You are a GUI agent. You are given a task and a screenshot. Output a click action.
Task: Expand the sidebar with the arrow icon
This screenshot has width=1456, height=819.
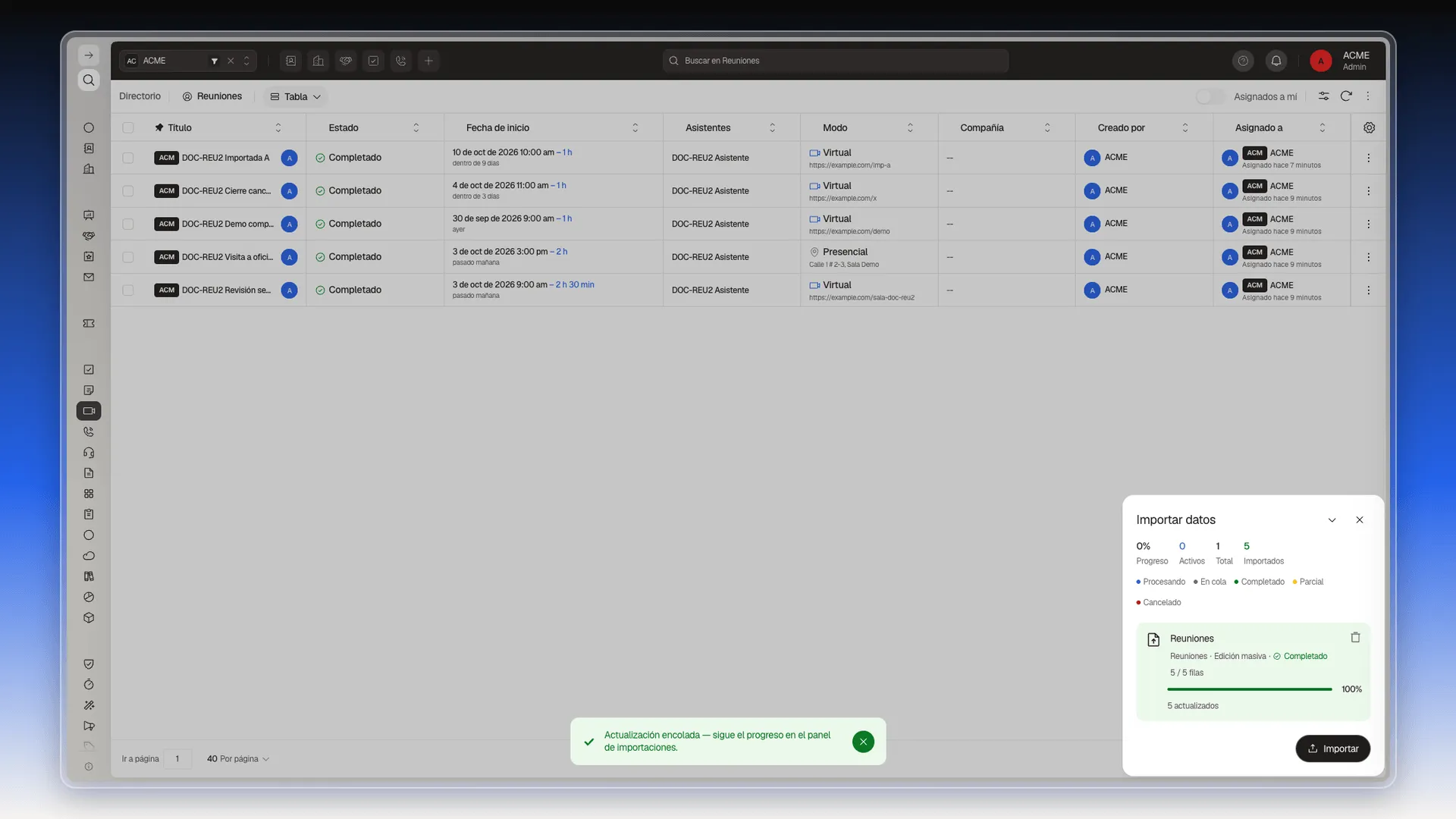[x=89, y=55]
